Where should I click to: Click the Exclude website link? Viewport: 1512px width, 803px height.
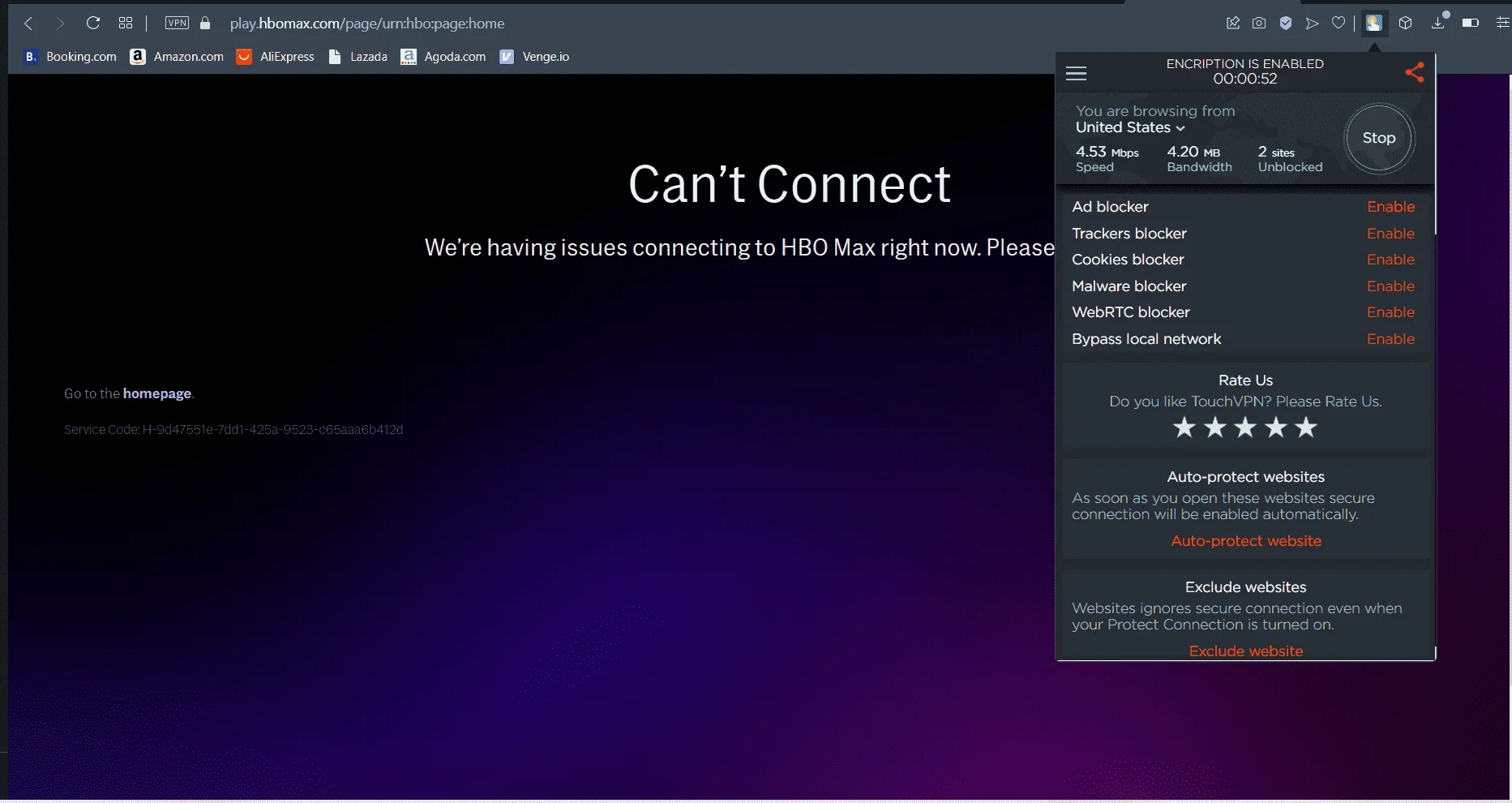(x=1246, y=651)
